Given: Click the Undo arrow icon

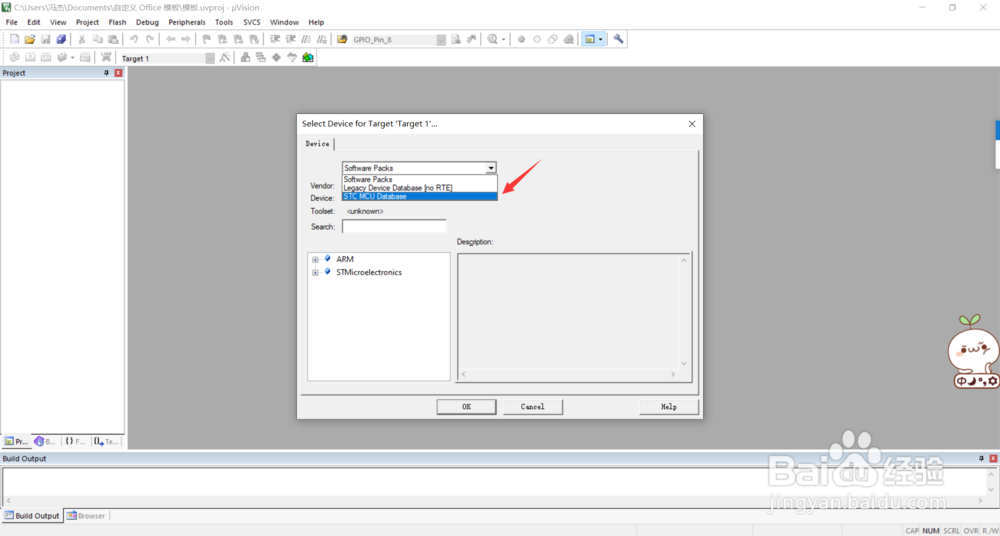Looking at the screenshot, I should (134, 40).
